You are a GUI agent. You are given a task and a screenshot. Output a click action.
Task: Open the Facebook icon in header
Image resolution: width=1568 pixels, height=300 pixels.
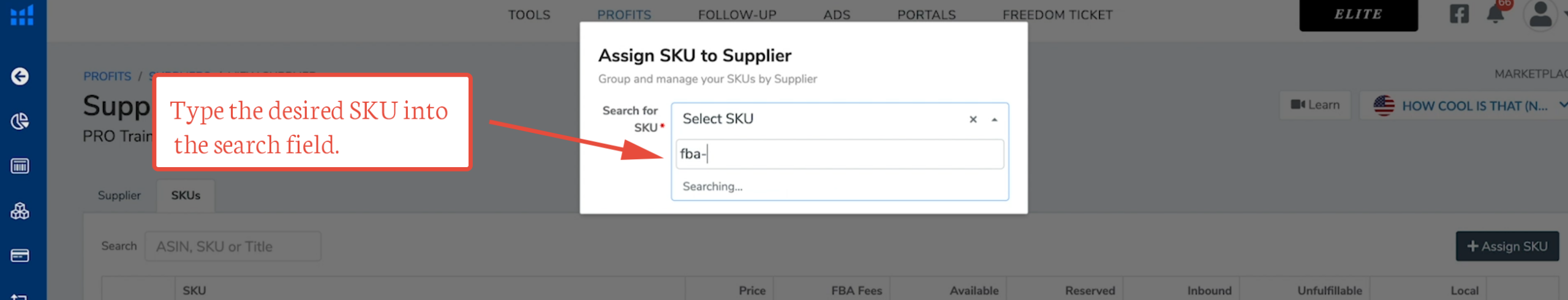(x=1459, y=14)
